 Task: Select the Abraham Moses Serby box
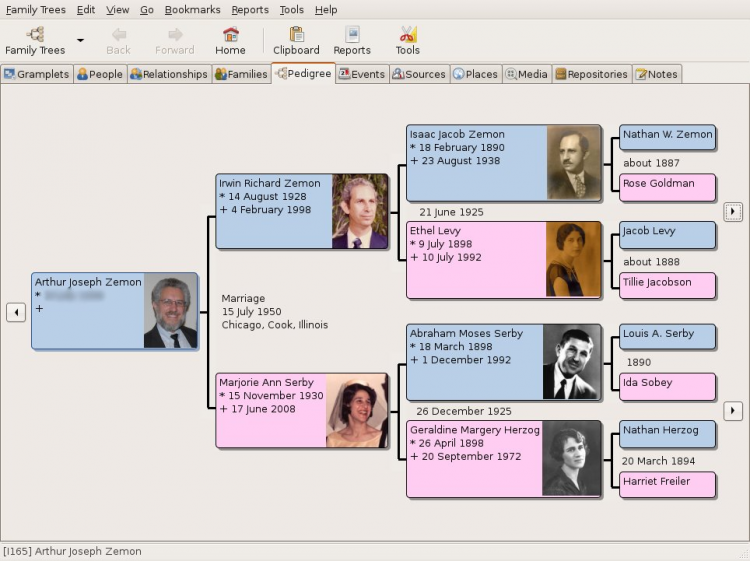475,361
